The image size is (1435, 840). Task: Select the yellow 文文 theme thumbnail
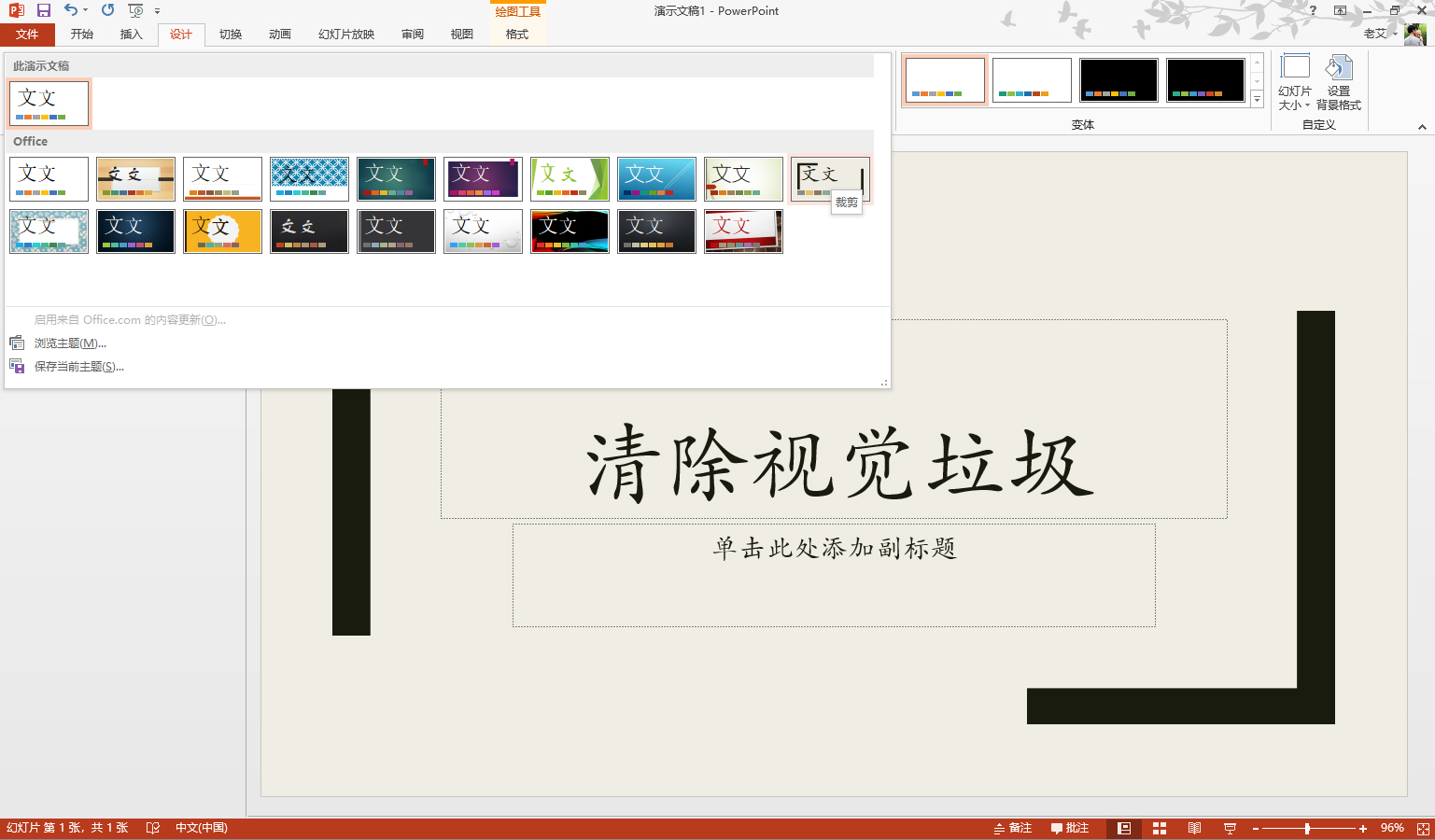pyautogui.click(x=222, y=231)
